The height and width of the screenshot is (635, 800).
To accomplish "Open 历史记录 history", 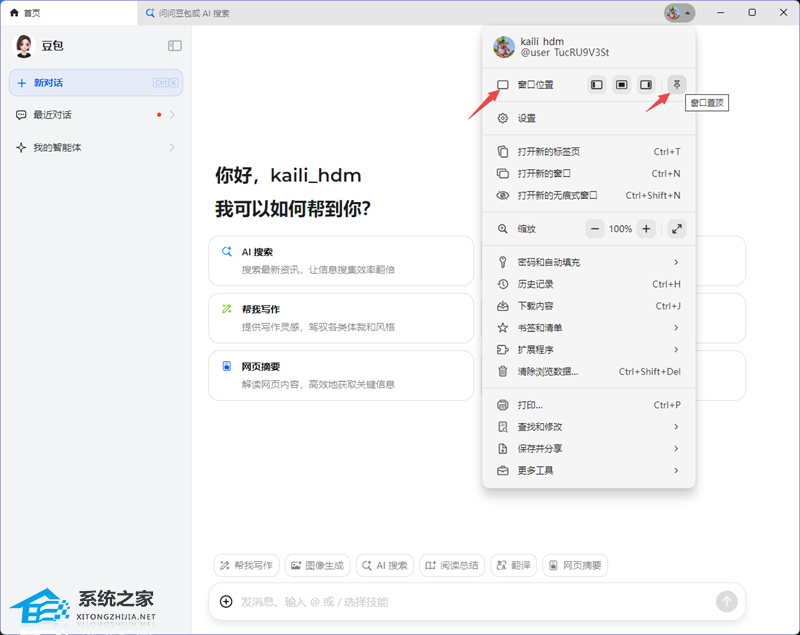I will click(589, 284).
